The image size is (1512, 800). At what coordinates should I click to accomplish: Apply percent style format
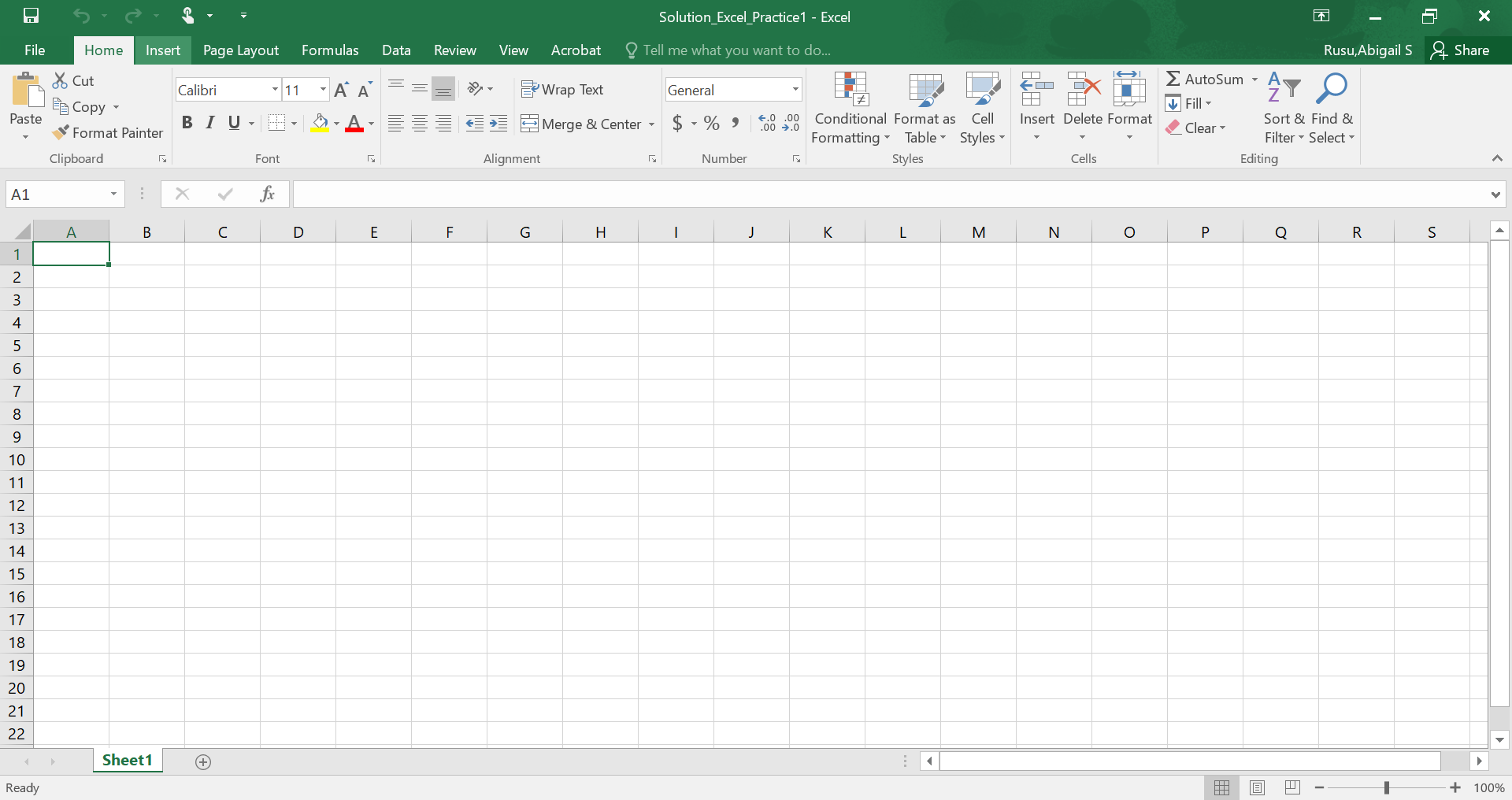coord(712,123)
